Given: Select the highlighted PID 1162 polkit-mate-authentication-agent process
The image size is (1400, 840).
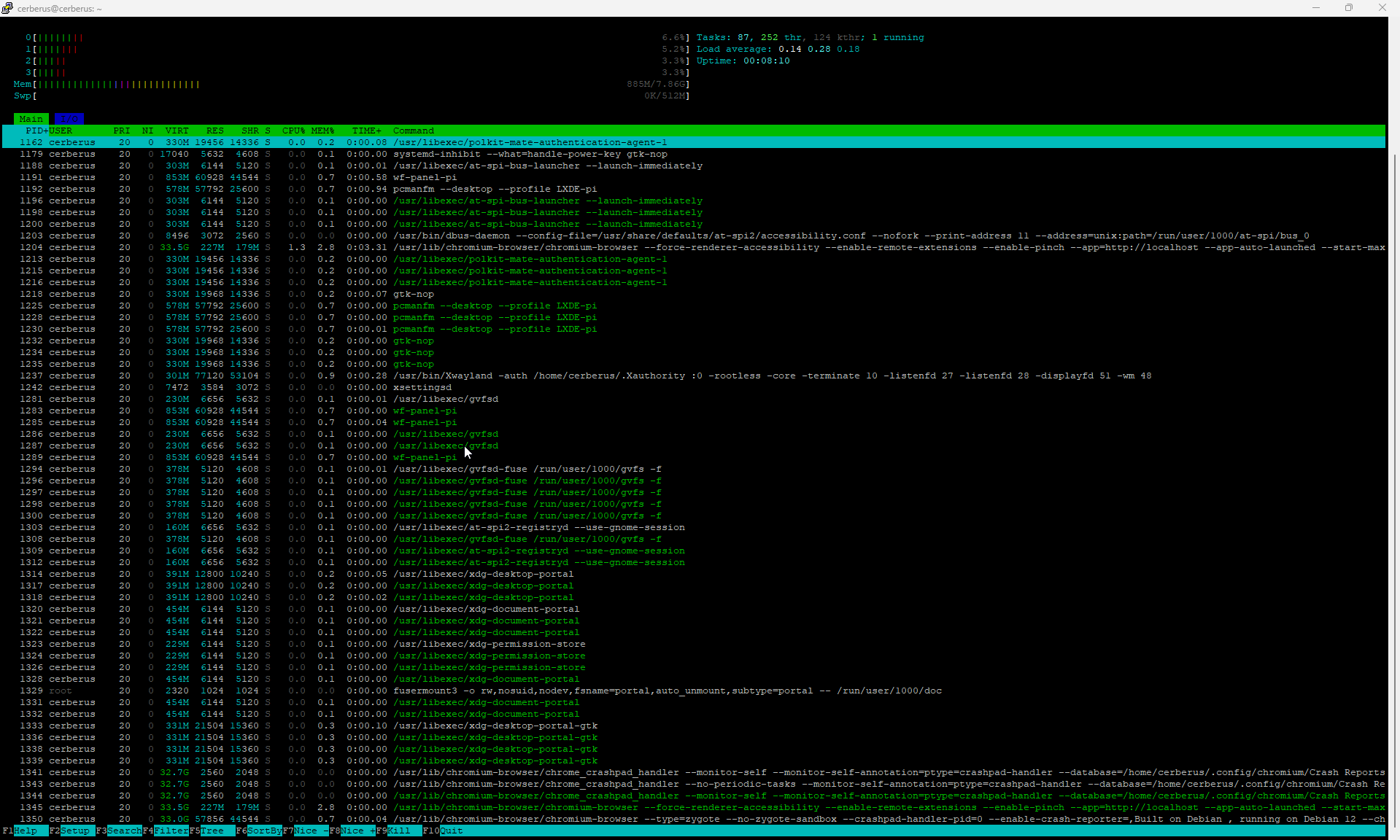Looking at the screenshot, I should pyautogui.click(x=693, y=142).
